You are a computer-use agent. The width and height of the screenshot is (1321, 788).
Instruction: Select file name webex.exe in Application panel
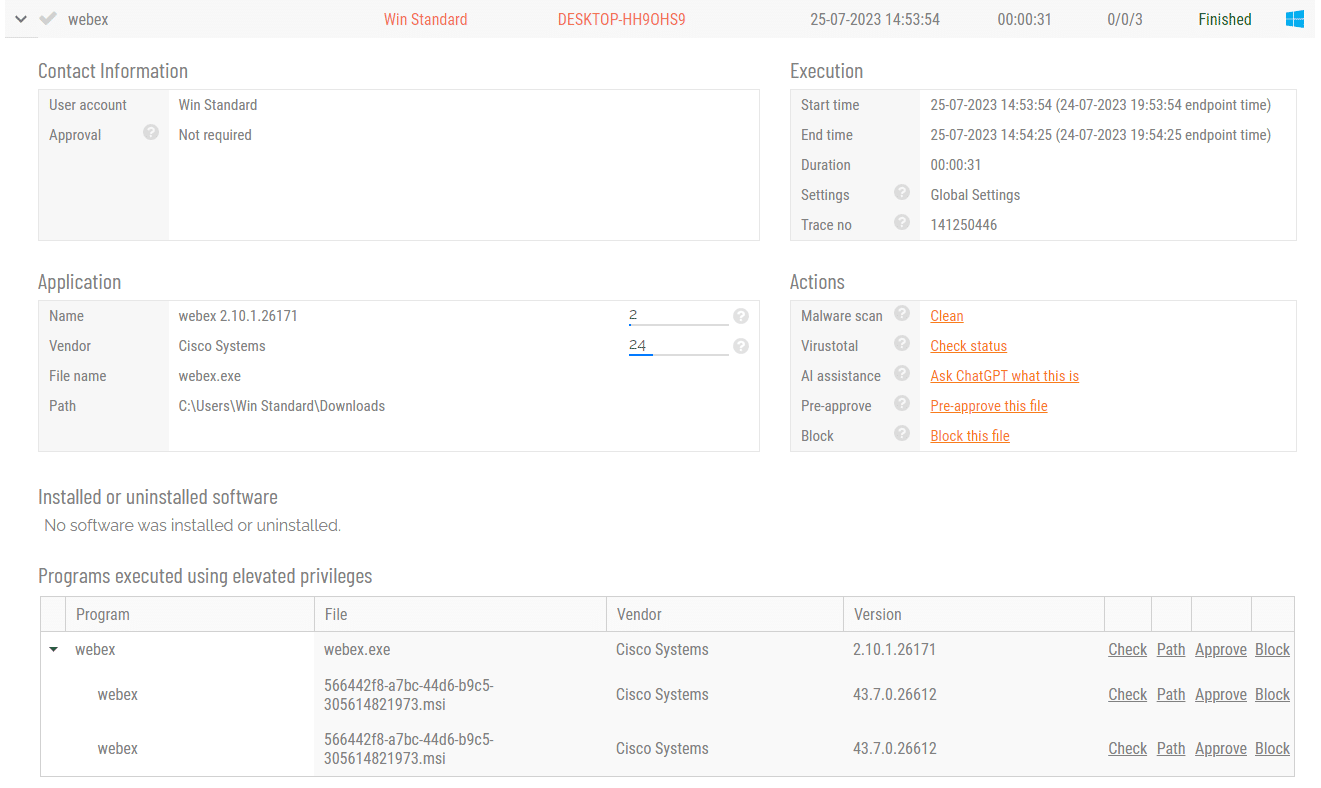click(x=210, y=376)
